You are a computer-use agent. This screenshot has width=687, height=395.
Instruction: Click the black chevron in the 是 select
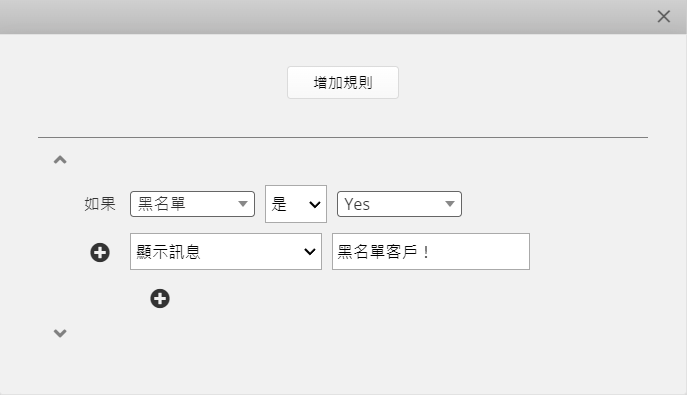[315, 205]
